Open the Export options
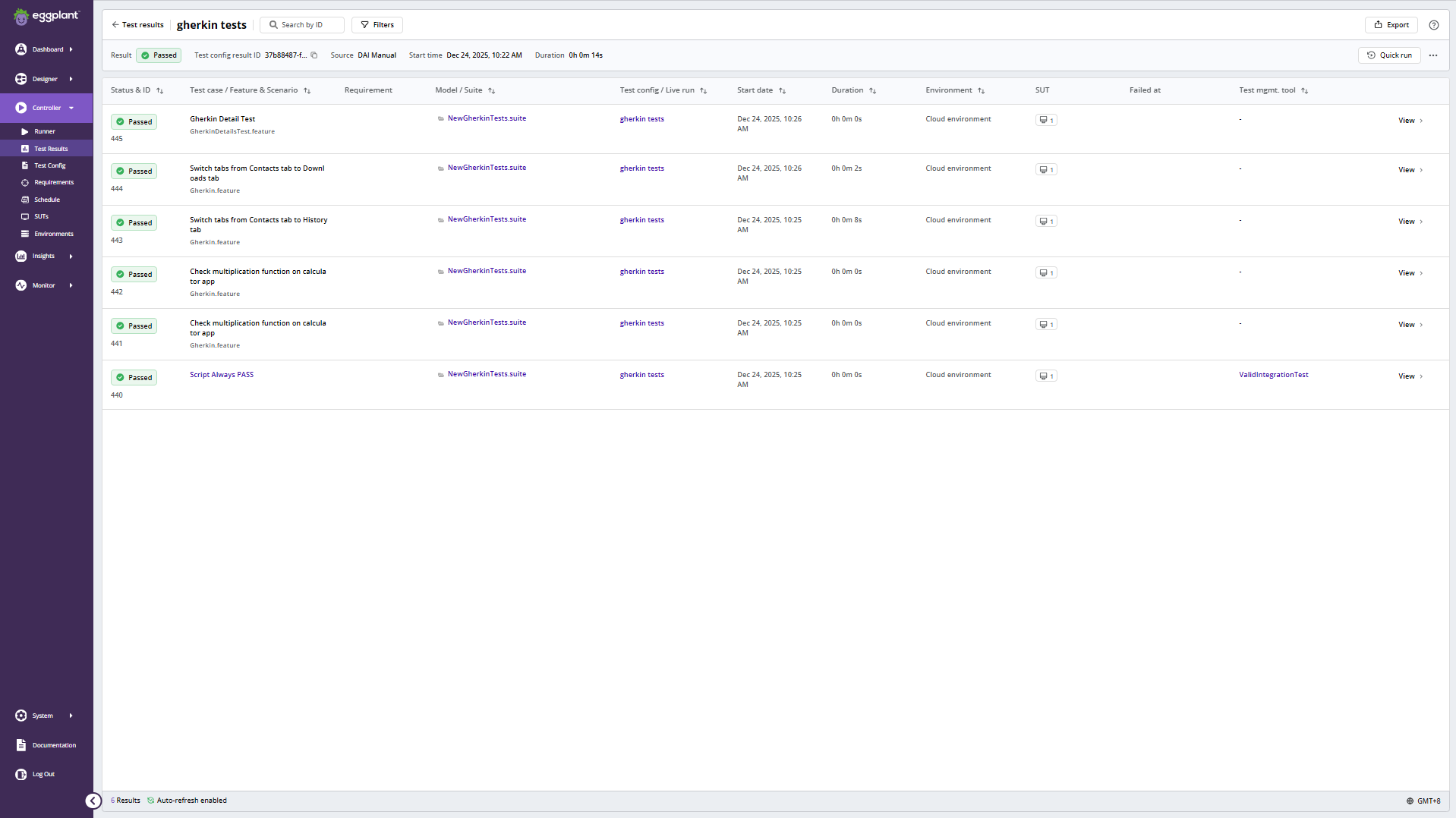 point(1391,24)
